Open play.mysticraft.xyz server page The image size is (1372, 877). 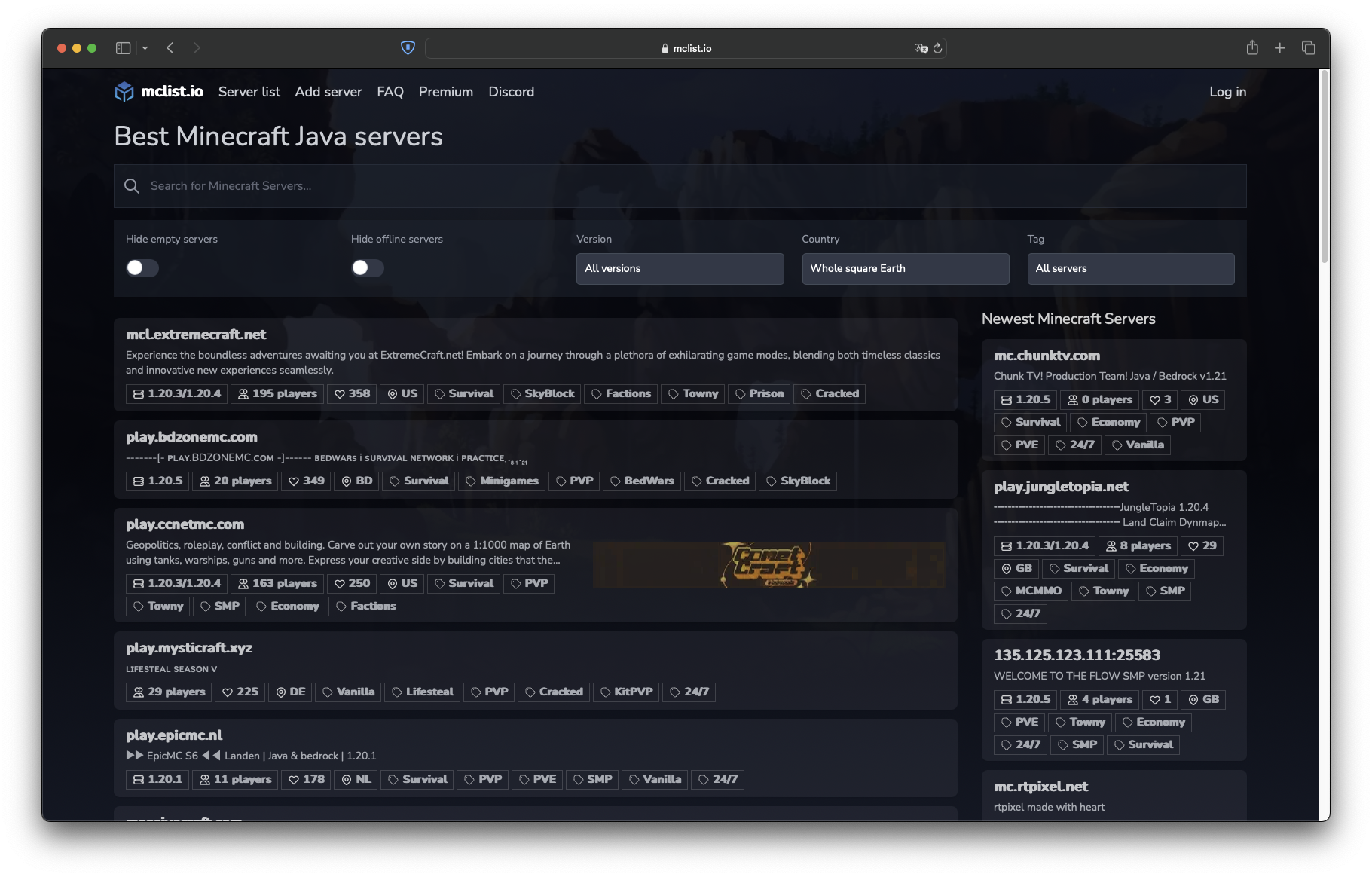189,648
